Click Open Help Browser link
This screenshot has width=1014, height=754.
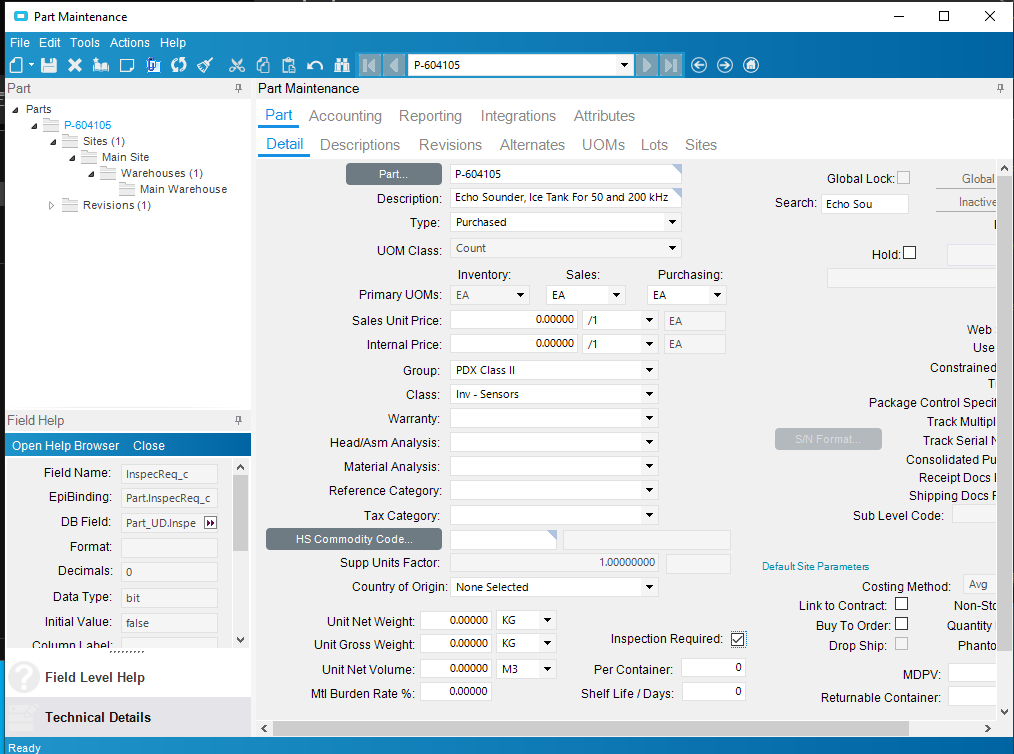[x=65, y=446]
